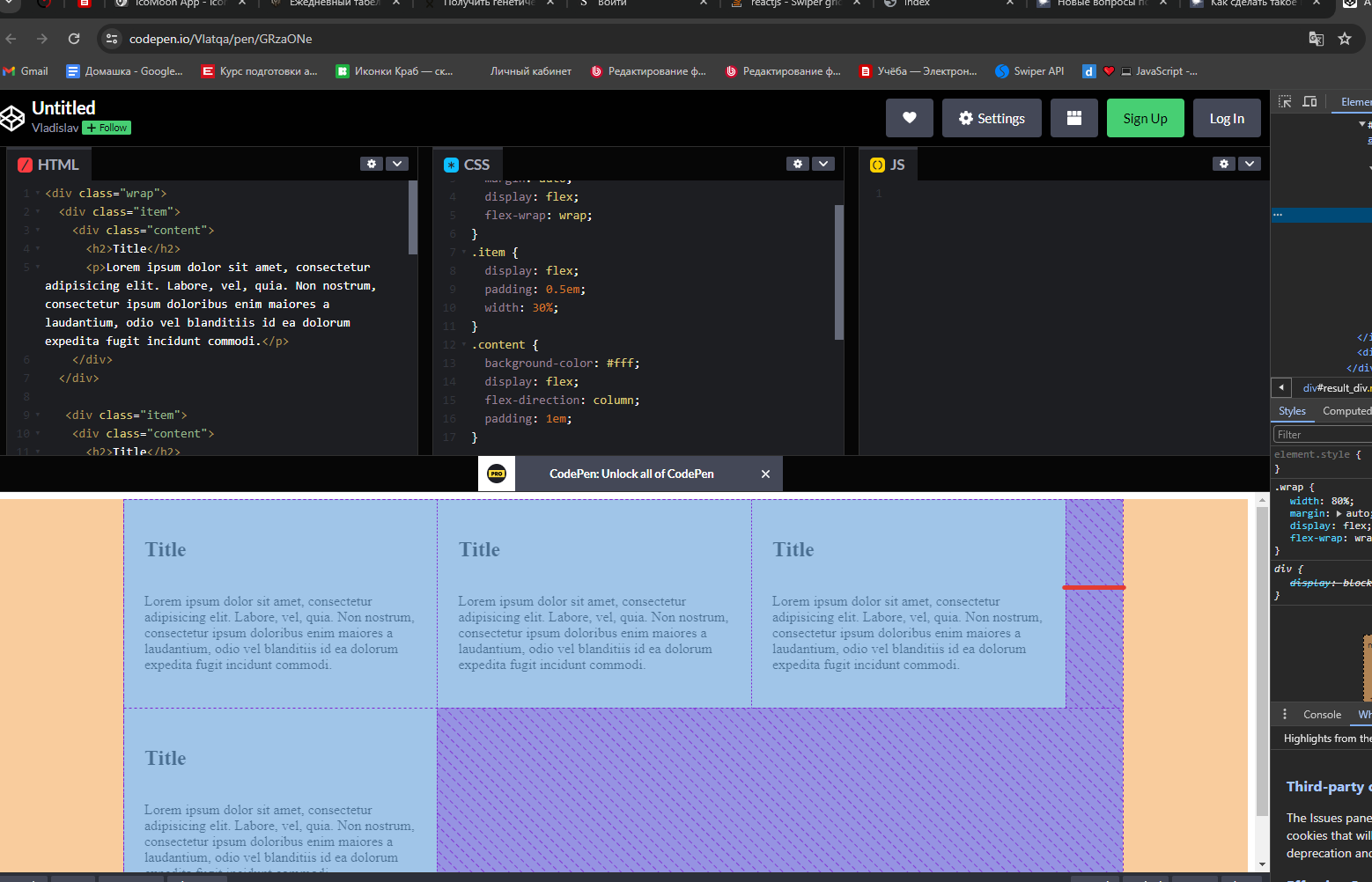Click the HTML panel slash icon
The height and width of the screenshot is (882, 1372).
click(25, 165)
